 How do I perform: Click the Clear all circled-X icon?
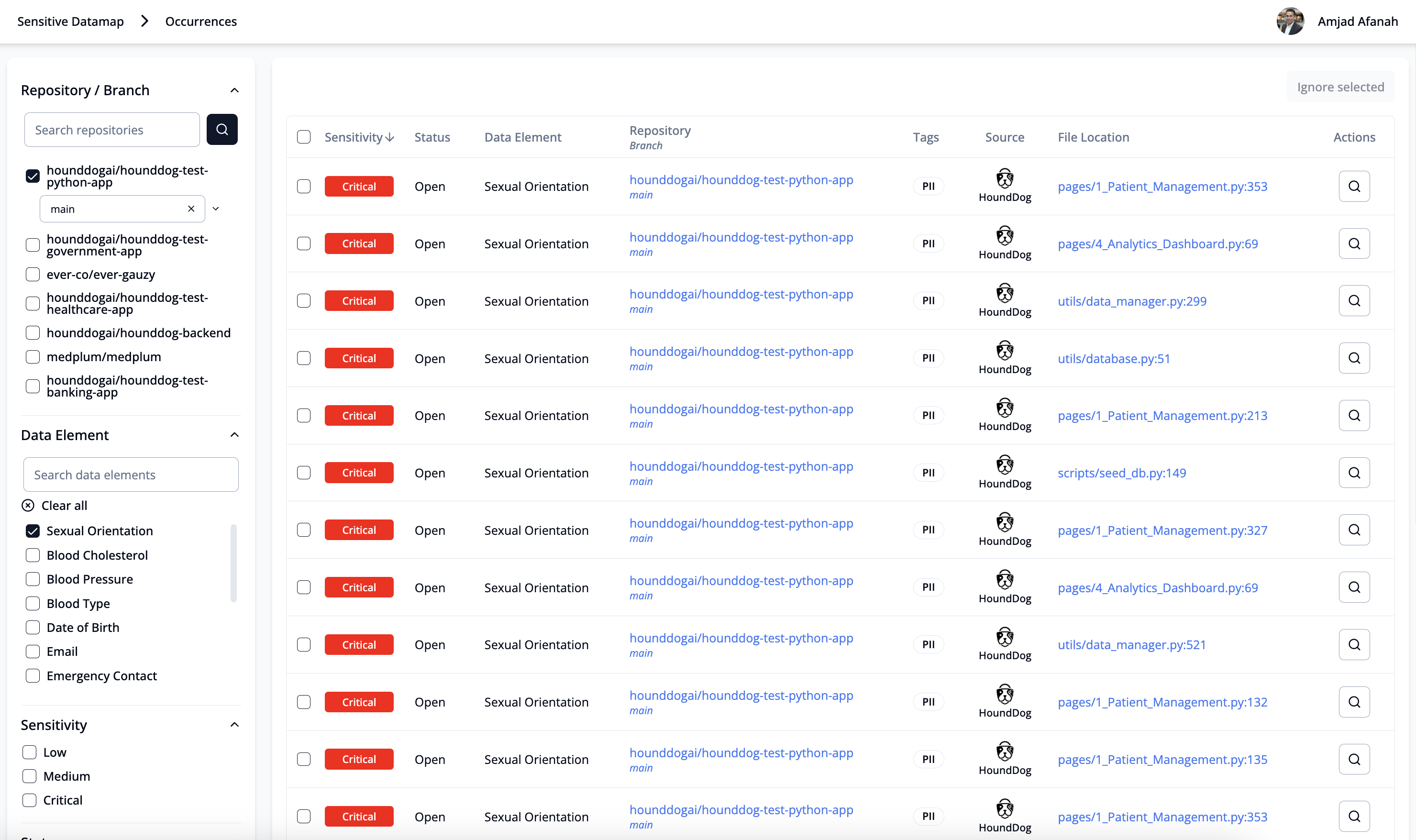(28, 506)
